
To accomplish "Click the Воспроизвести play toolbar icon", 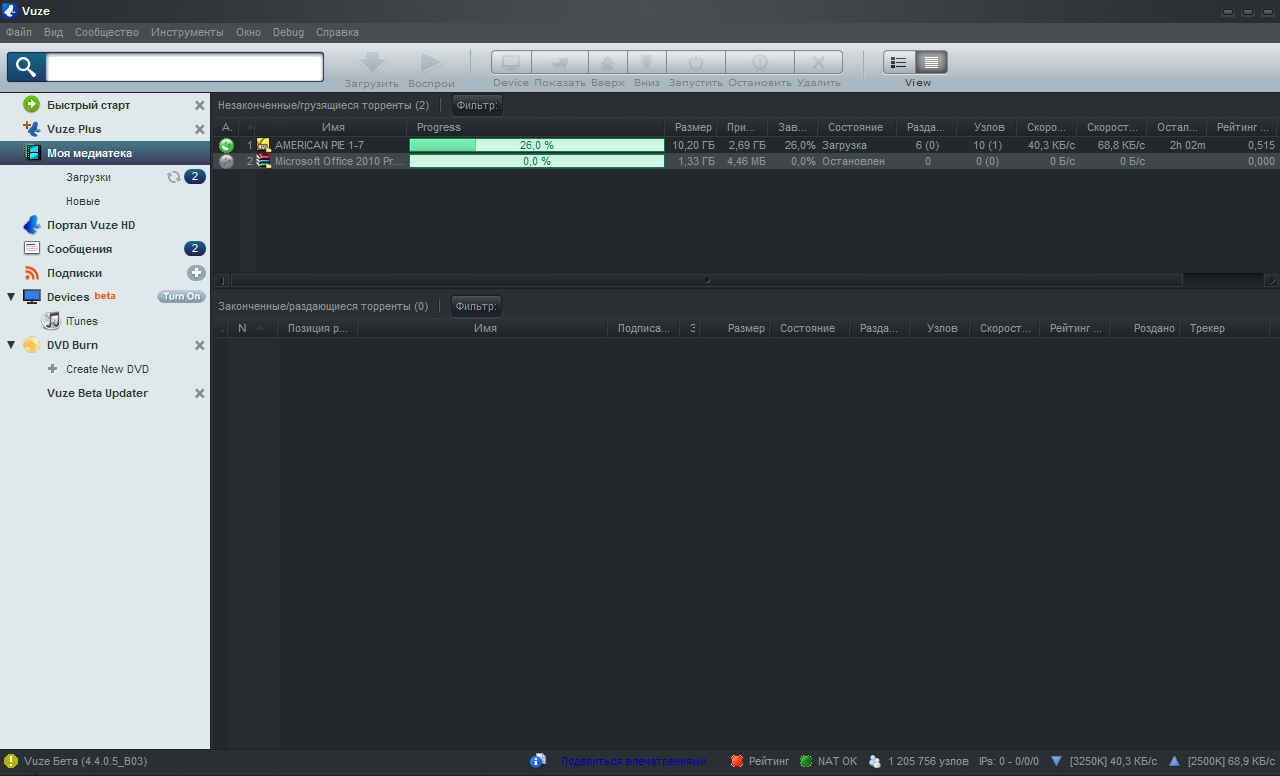I will coord(431,63).
